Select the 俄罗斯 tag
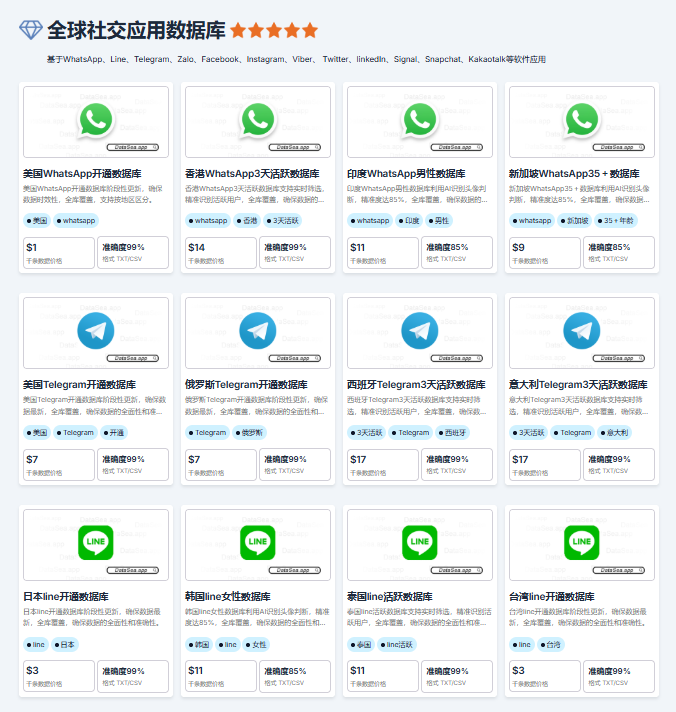 pyautogui.click(x=249, y=433)
